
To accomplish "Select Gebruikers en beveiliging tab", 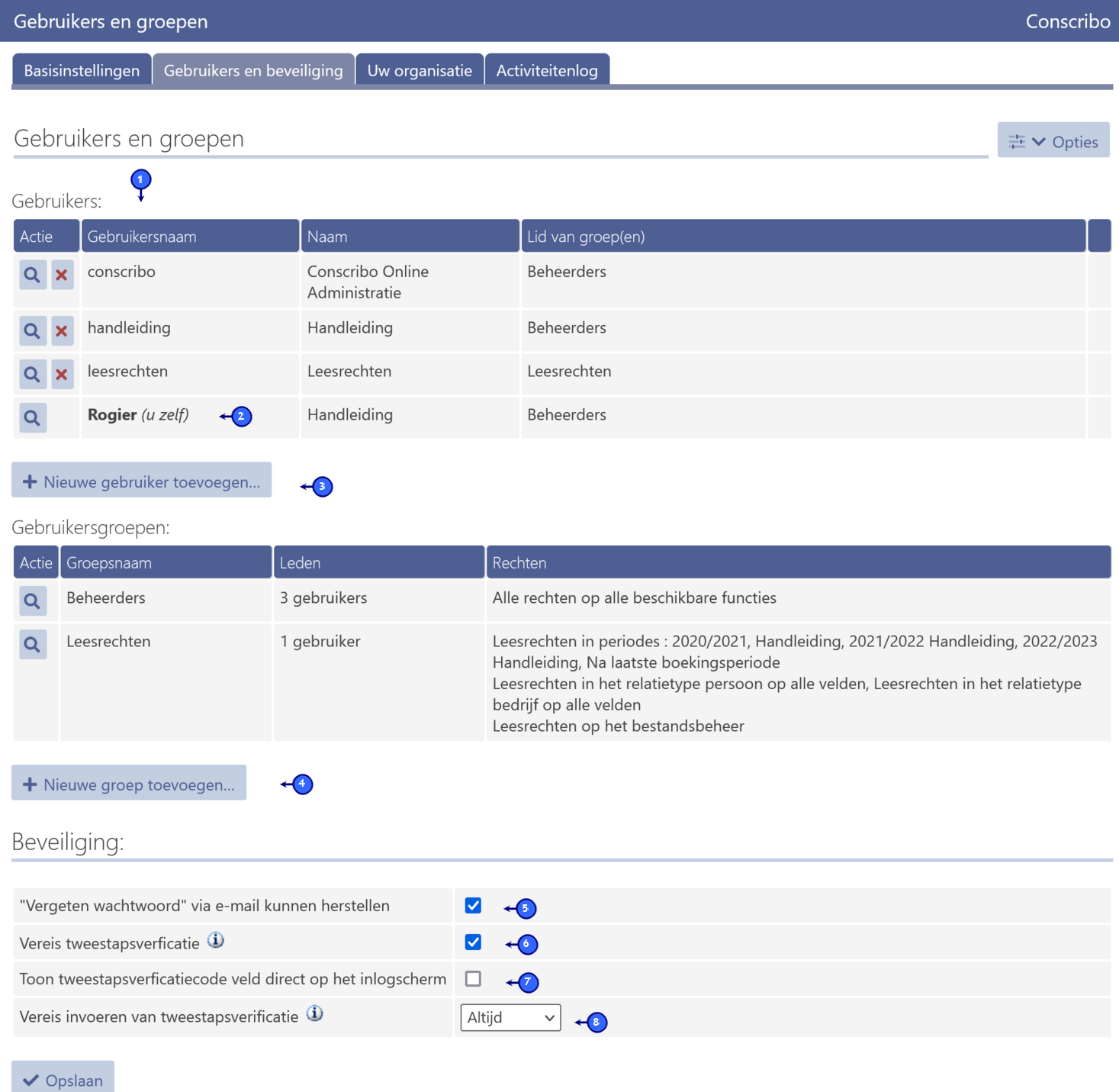I will [x=253, y=70].
